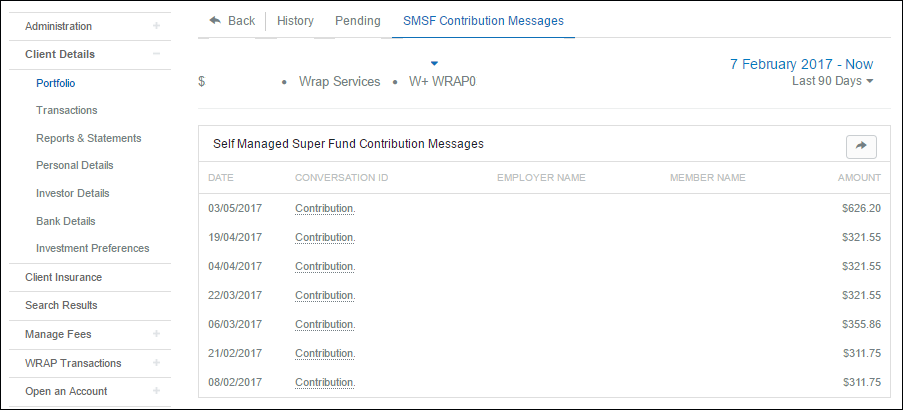Switch to the Pending tab

[358, 20]
